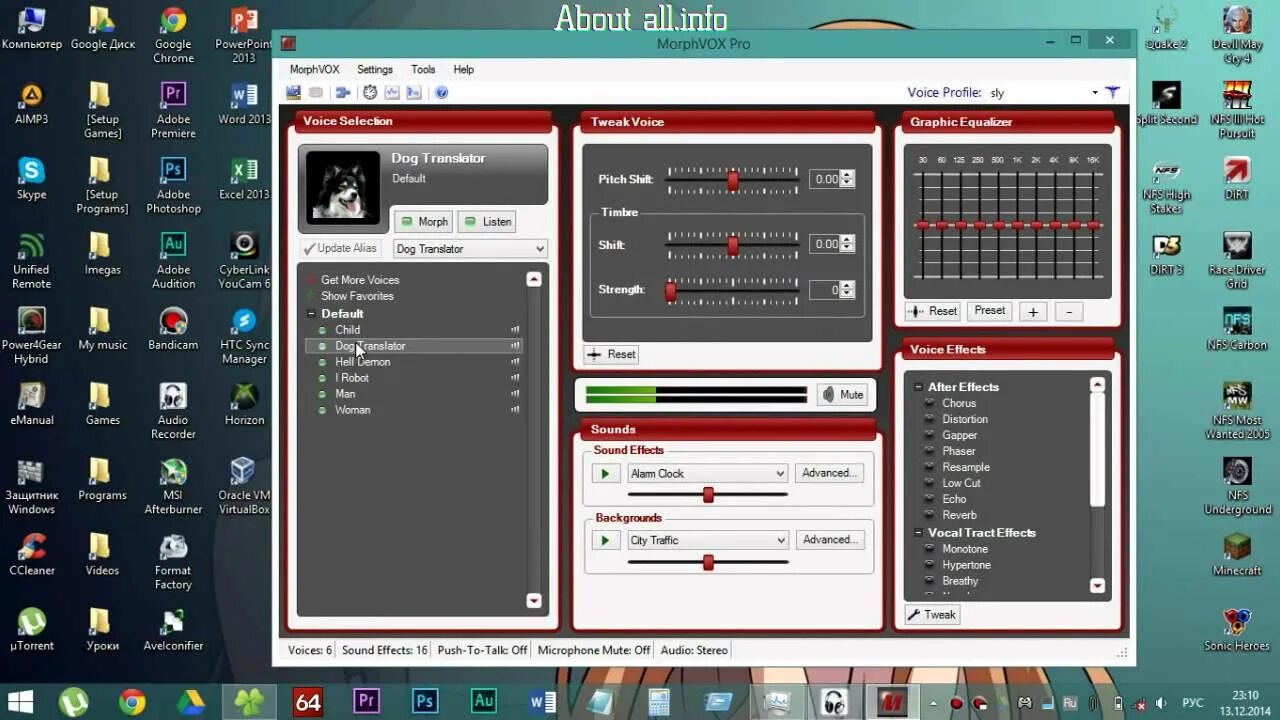Click the MorphVOX taskbar icon
1280x720 pixels.
(x=892, y=701)
